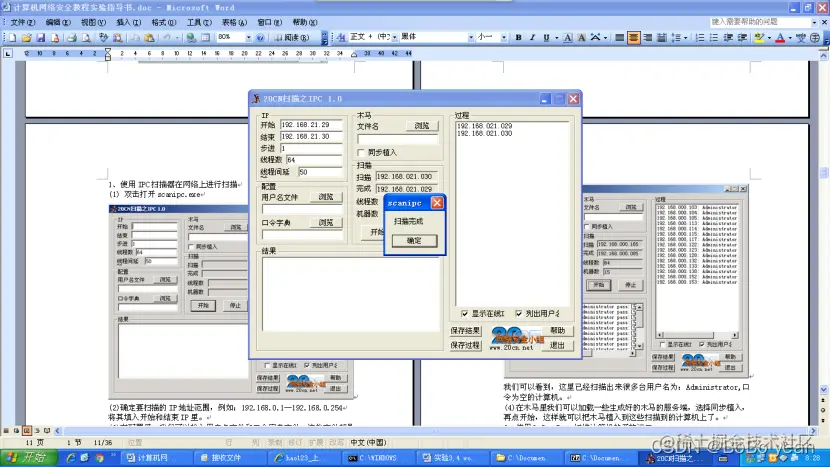Center align the text
The height and width of the screenshot is (467, 830).
point(634,37)
